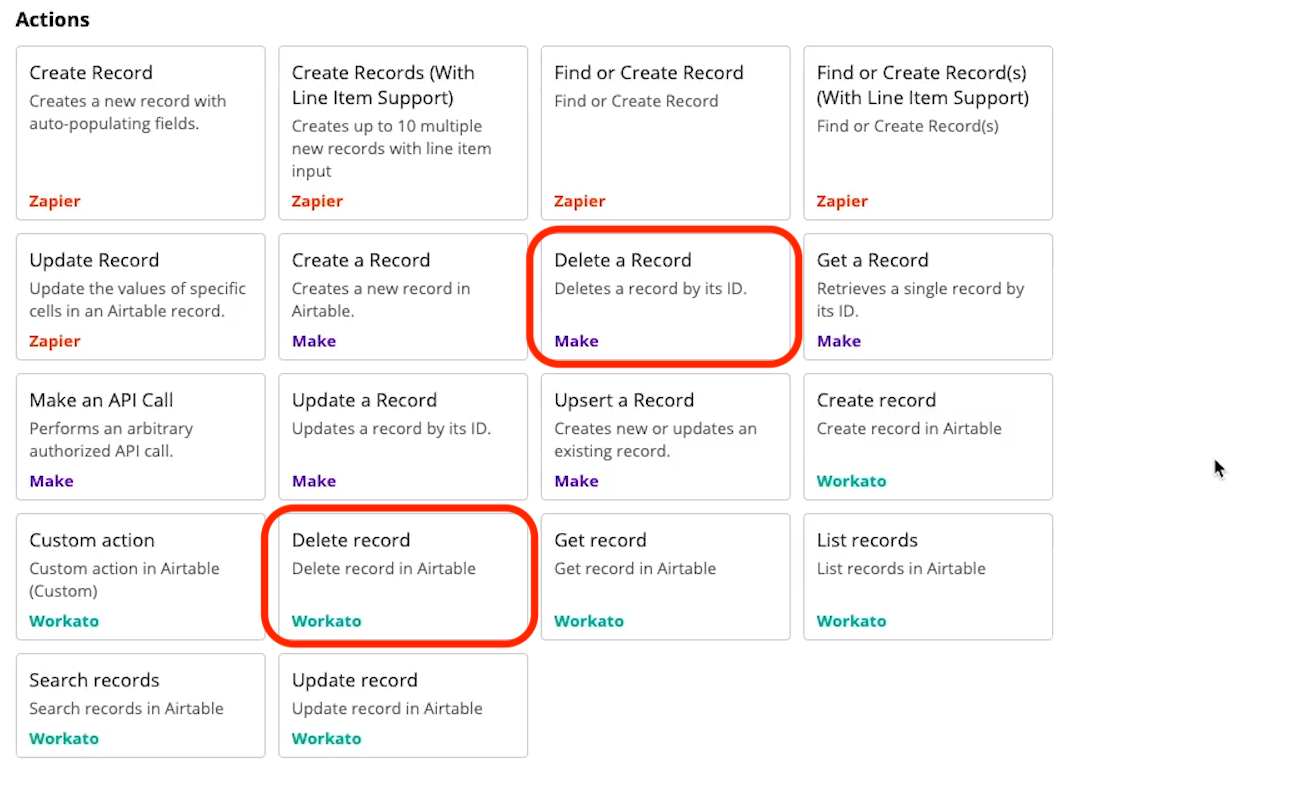Pick Workato's 'Create record in Airtable' card
The width and height of the screenshot is (1311, 785).
[x=927, y=436]
